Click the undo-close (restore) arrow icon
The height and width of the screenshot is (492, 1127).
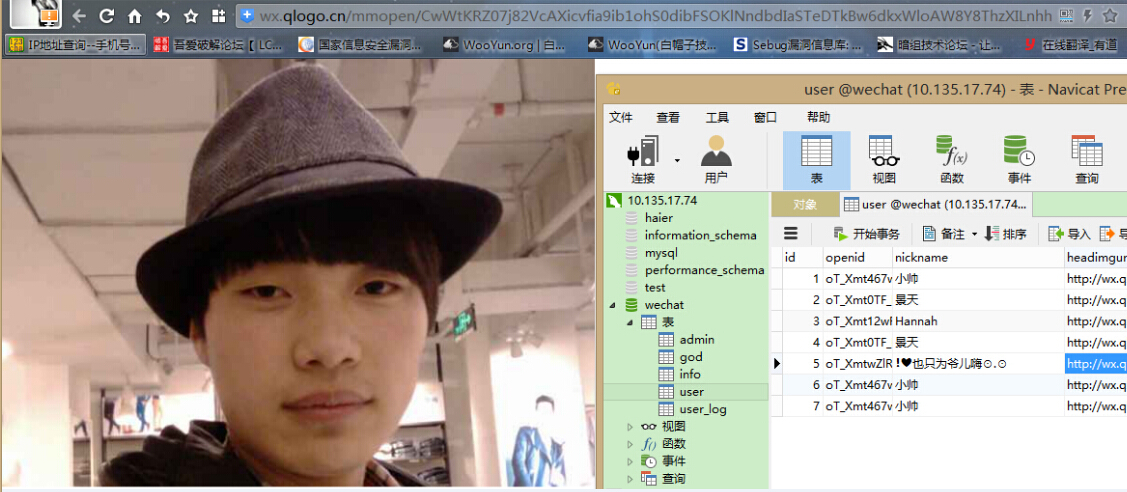point(162,16)
